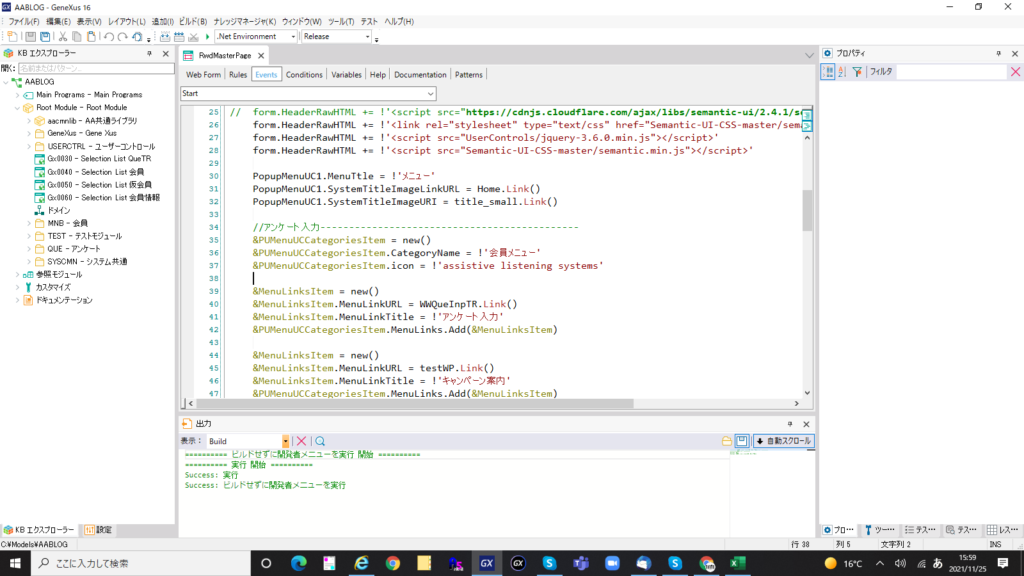
Task: Save all objects using toolbar icon
Action: [45, 37]
